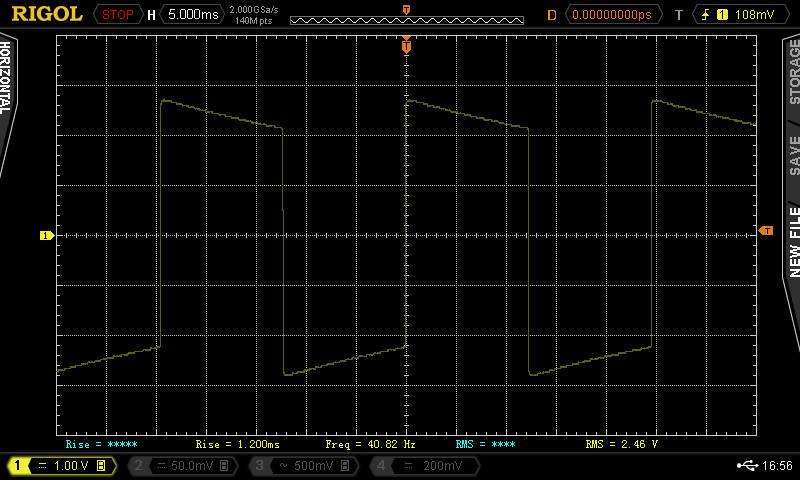Select the Freq 40.82 Hz measurement
The image size is (800, 480).
coord(370,443)
